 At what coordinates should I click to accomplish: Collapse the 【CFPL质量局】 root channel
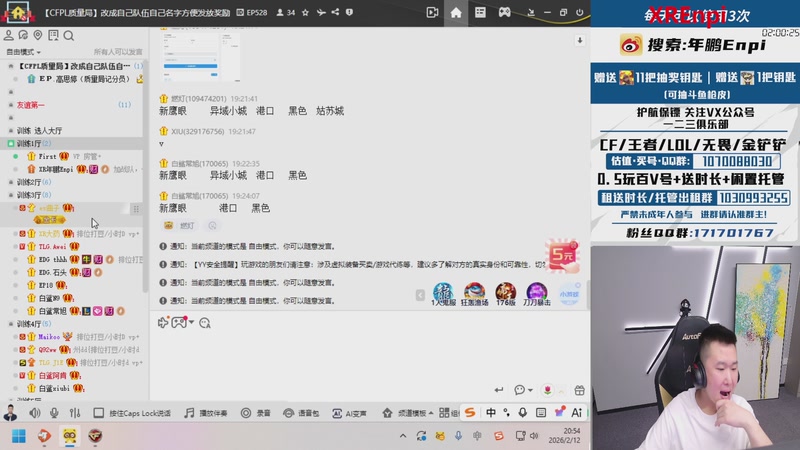coord(11,66)
